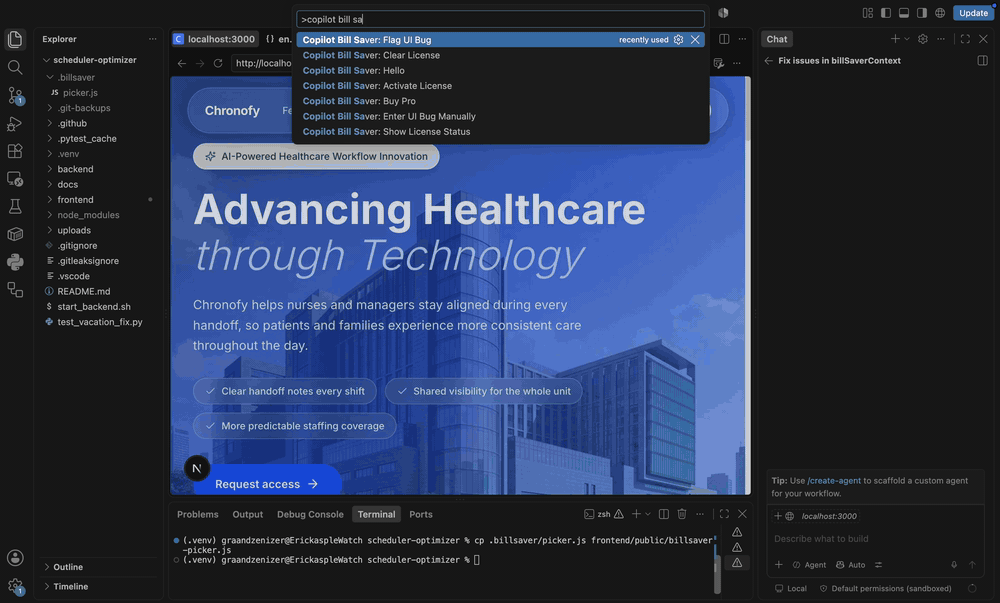Open new terminal profile dropdown arrow
The width and height of the screenshot is (1000, 603).
tap(648, 514)
